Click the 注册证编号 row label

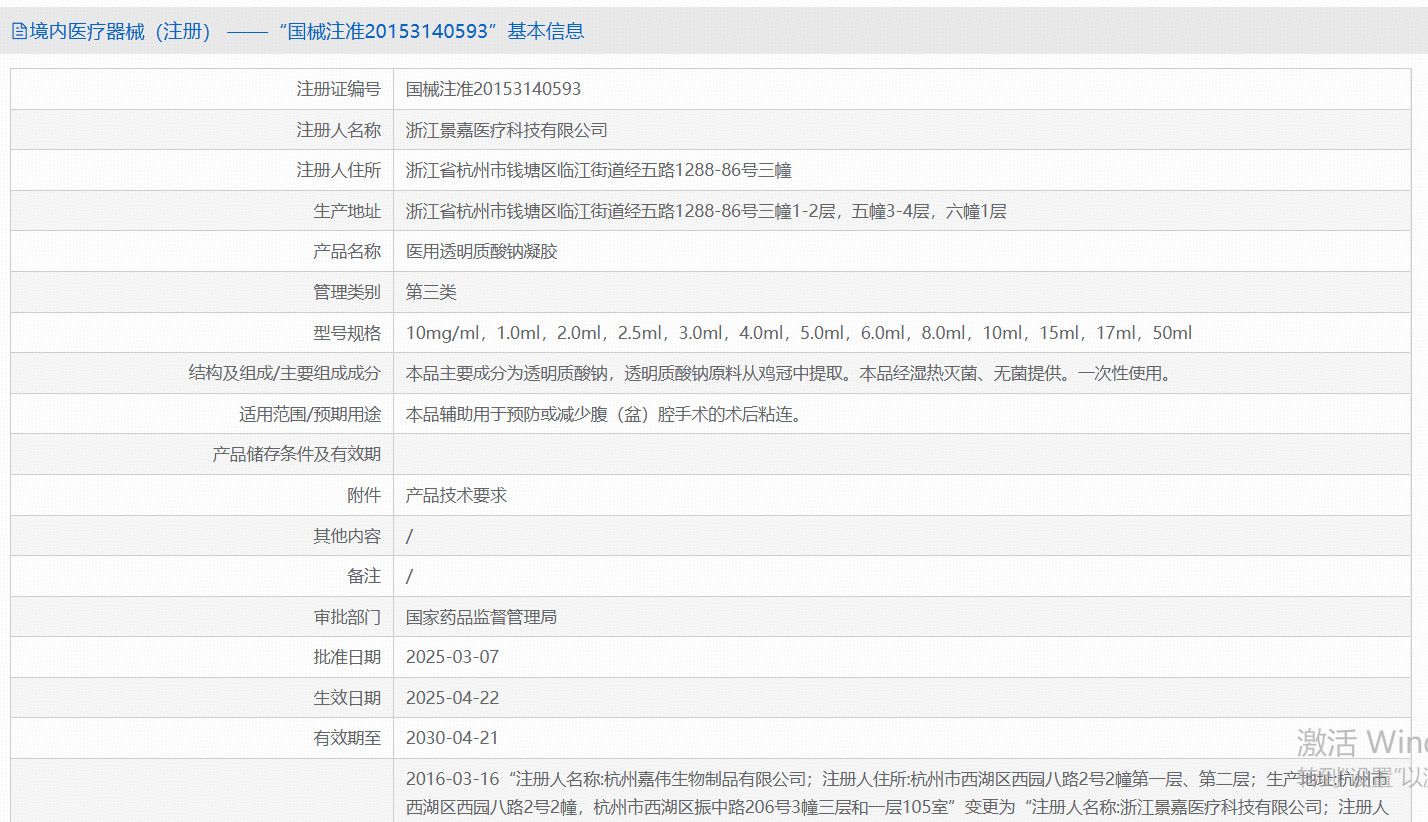pos(338,89)
